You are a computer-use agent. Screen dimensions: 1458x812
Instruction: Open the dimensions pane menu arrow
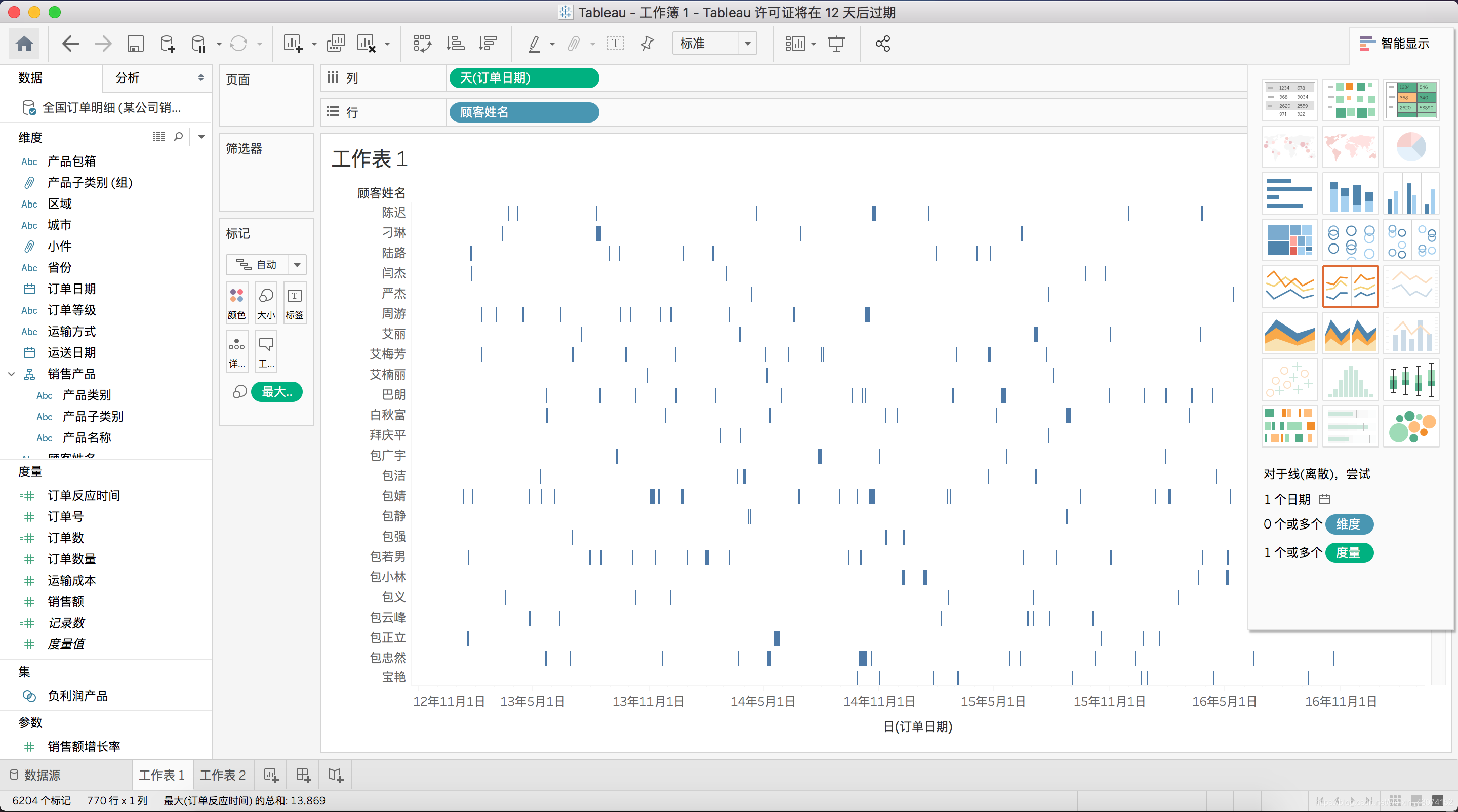[x=201, y=136]
